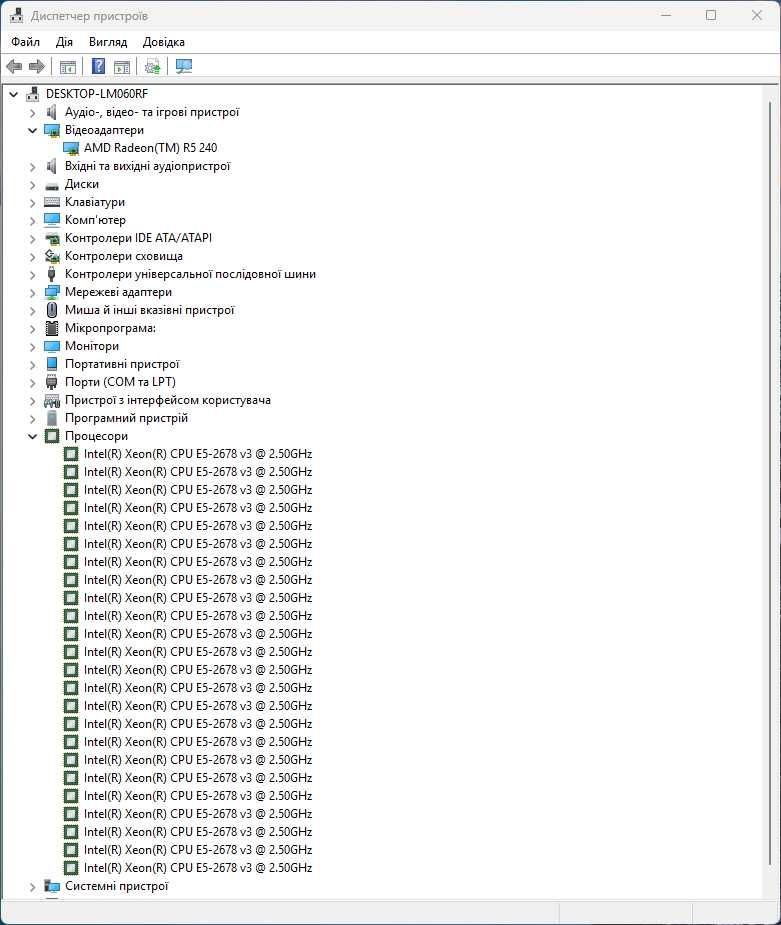This screenshot has height=925, width=781.
Task: Select the Контролери IDE ATA/ATAPI label
Action: point(138,238)
